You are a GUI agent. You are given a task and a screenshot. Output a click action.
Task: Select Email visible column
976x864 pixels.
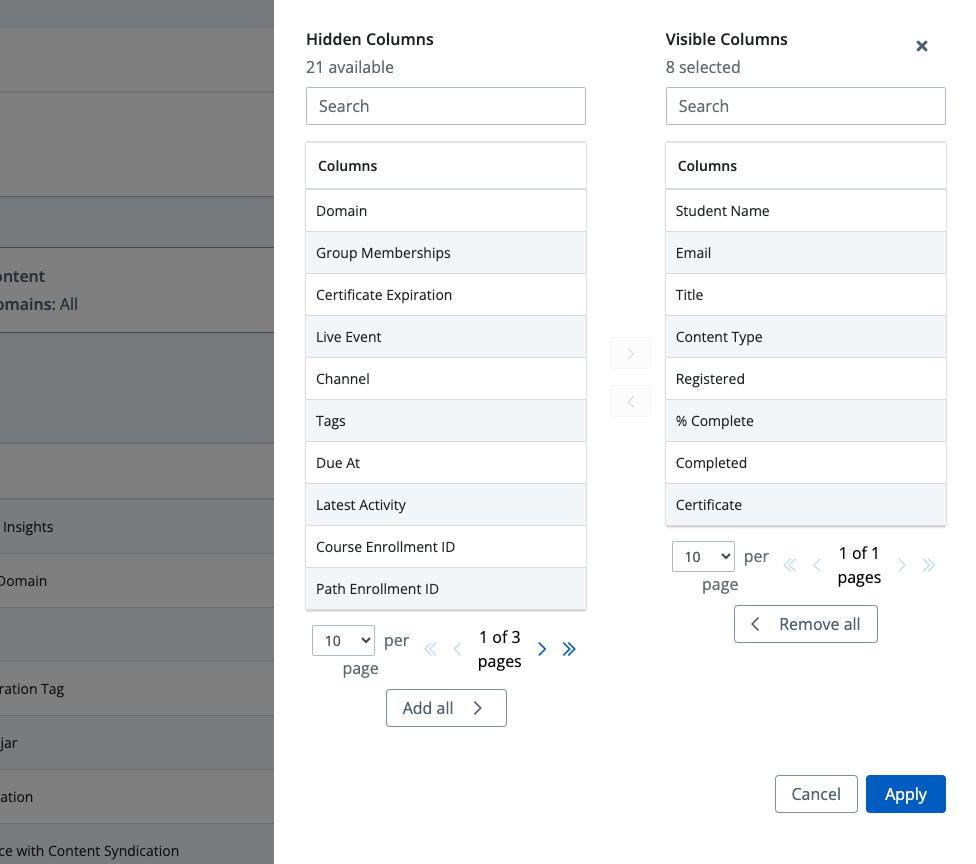(x=806, y=253)
